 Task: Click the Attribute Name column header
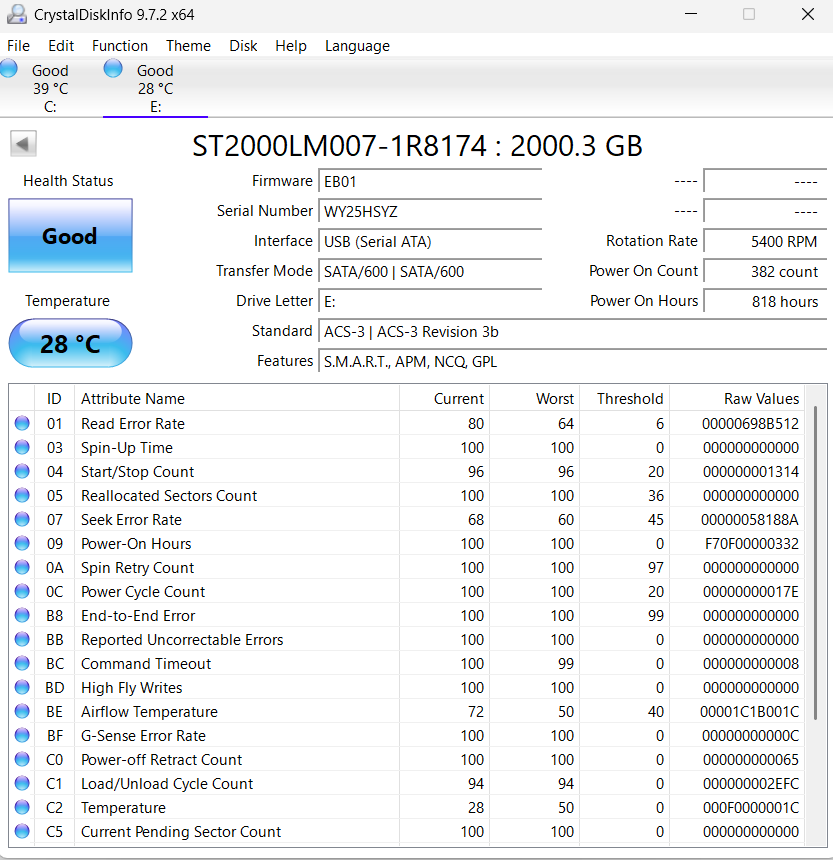pos(133,399)
